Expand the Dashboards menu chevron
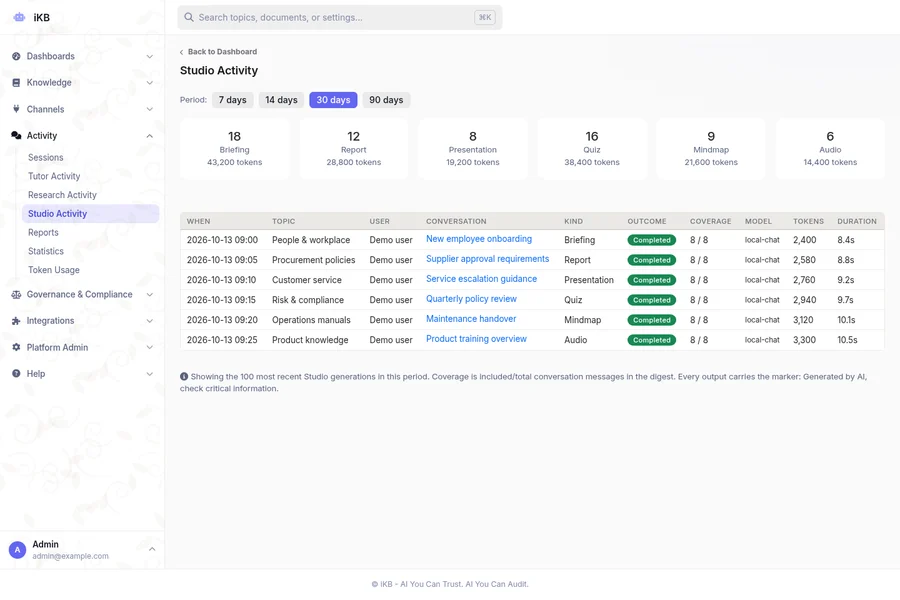 coord(150,56)
